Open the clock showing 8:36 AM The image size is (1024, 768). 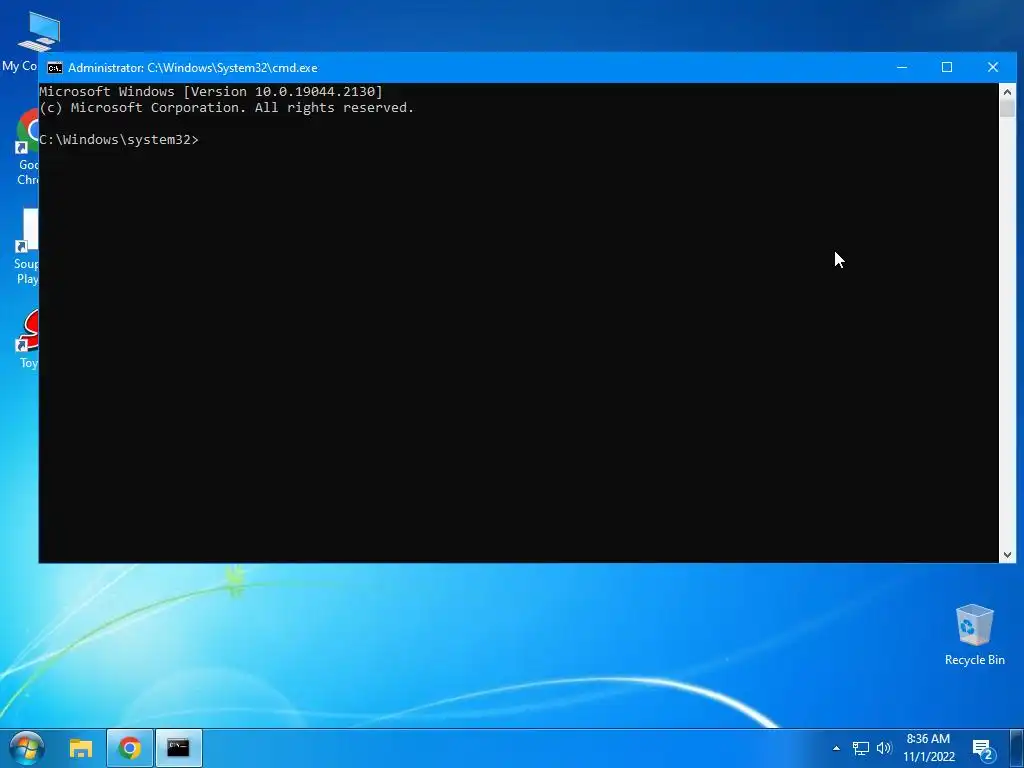929,748
